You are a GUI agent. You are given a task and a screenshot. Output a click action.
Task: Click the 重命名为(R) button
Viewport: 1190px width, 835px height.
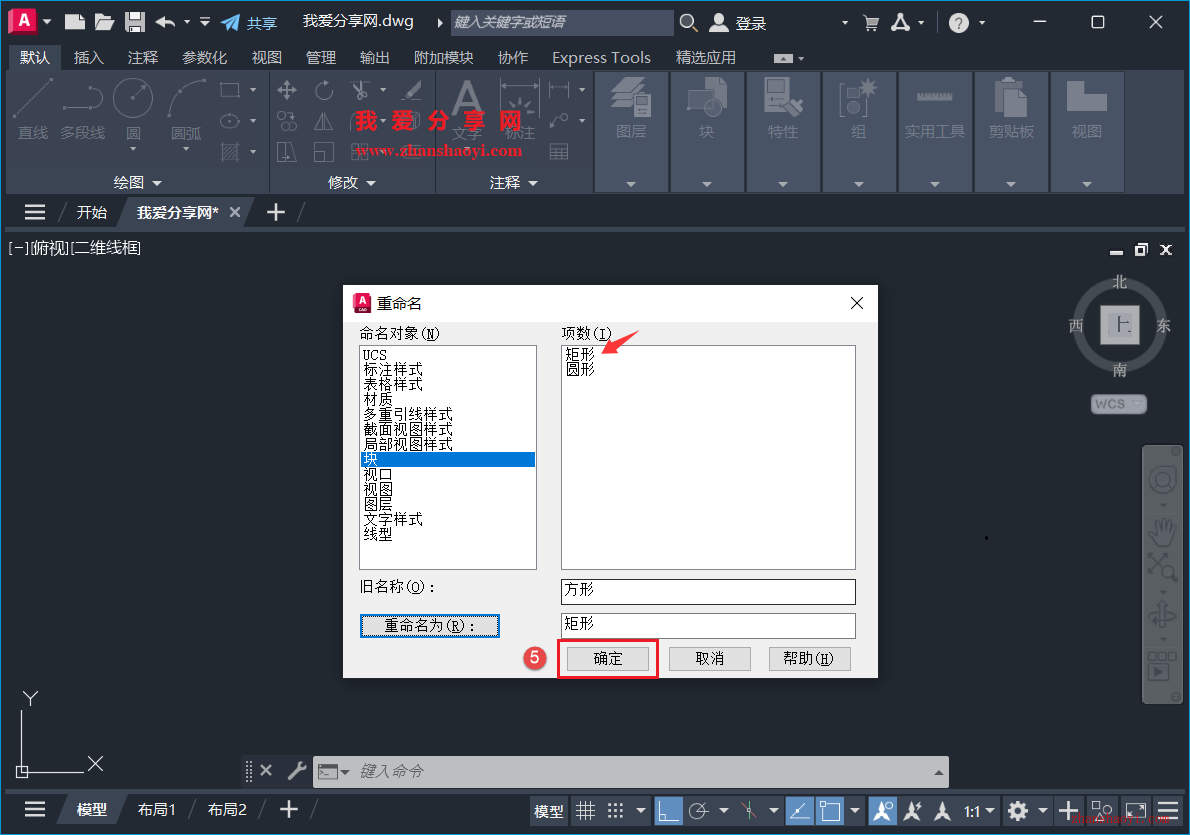[x=430, y=625]
